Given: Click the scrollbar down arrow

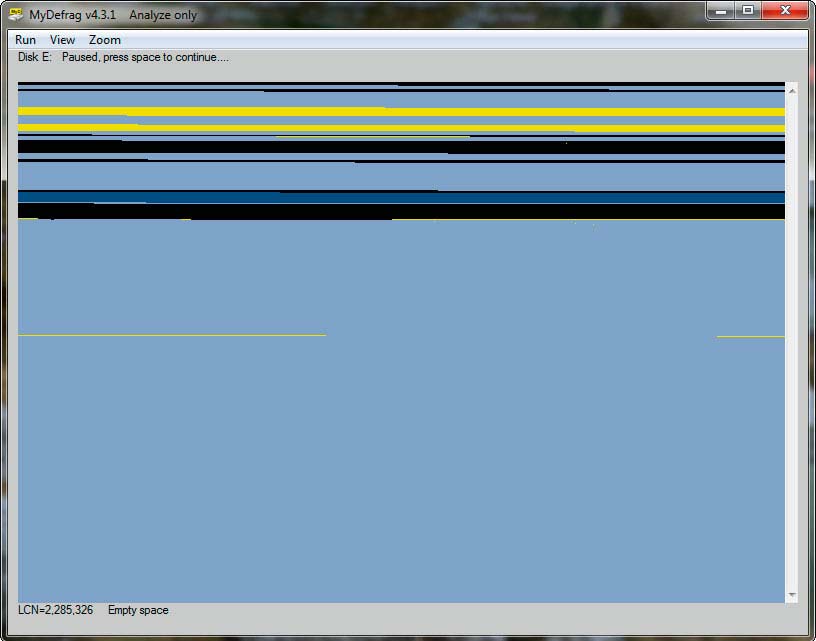Looking at the screenshot, I should (792, 595).
